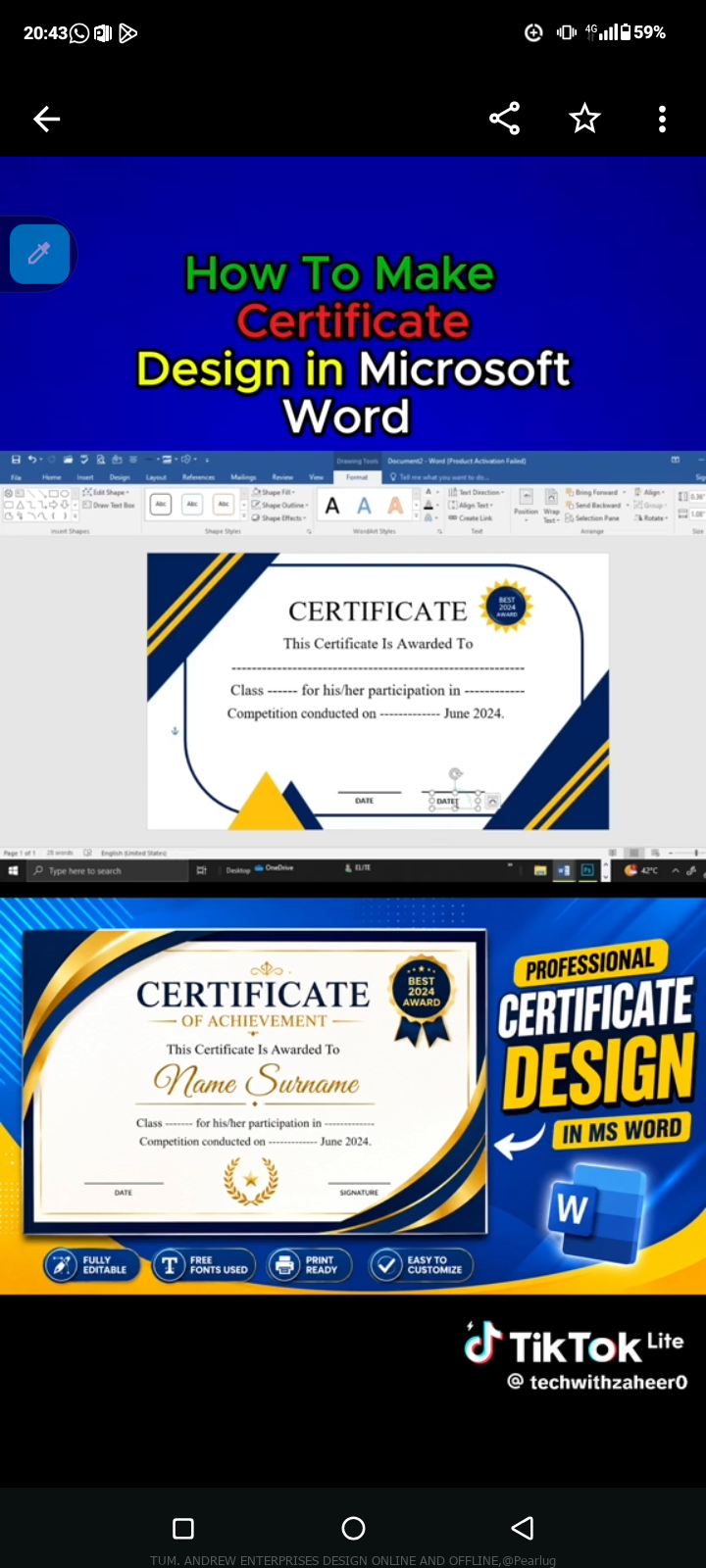Click the selected DATE text box

coord(455,801)
